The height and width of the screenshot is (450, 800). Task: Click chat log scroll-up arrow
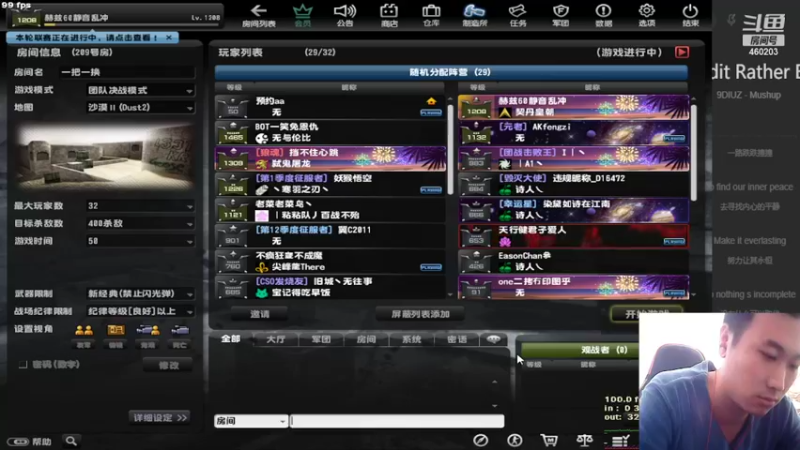pyautogui.click(x=494, y=382)
